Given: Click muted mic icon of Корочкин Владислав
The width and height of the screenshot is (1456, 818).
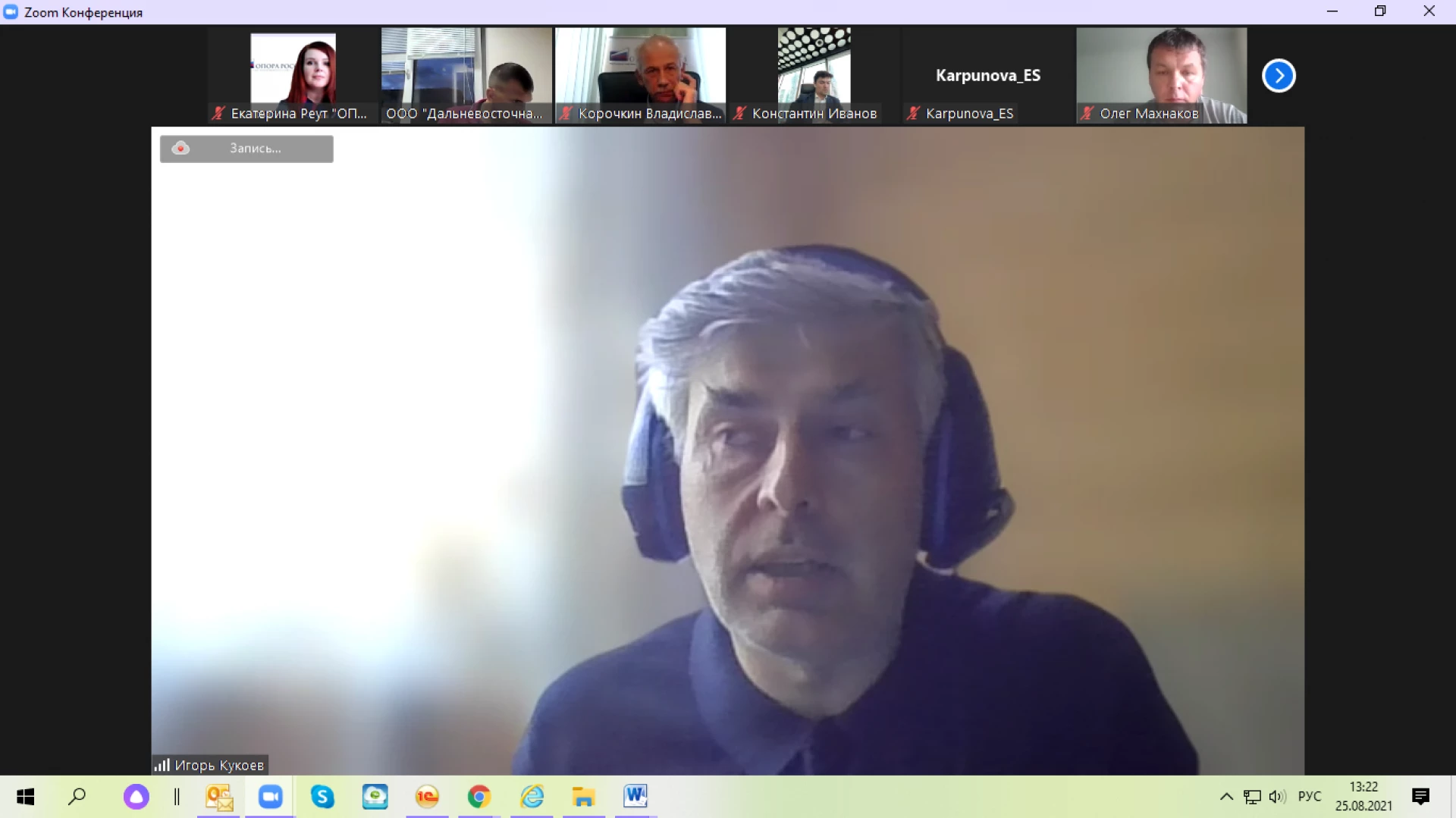Looking at the screenshot, I should click(x=566, y=114).
